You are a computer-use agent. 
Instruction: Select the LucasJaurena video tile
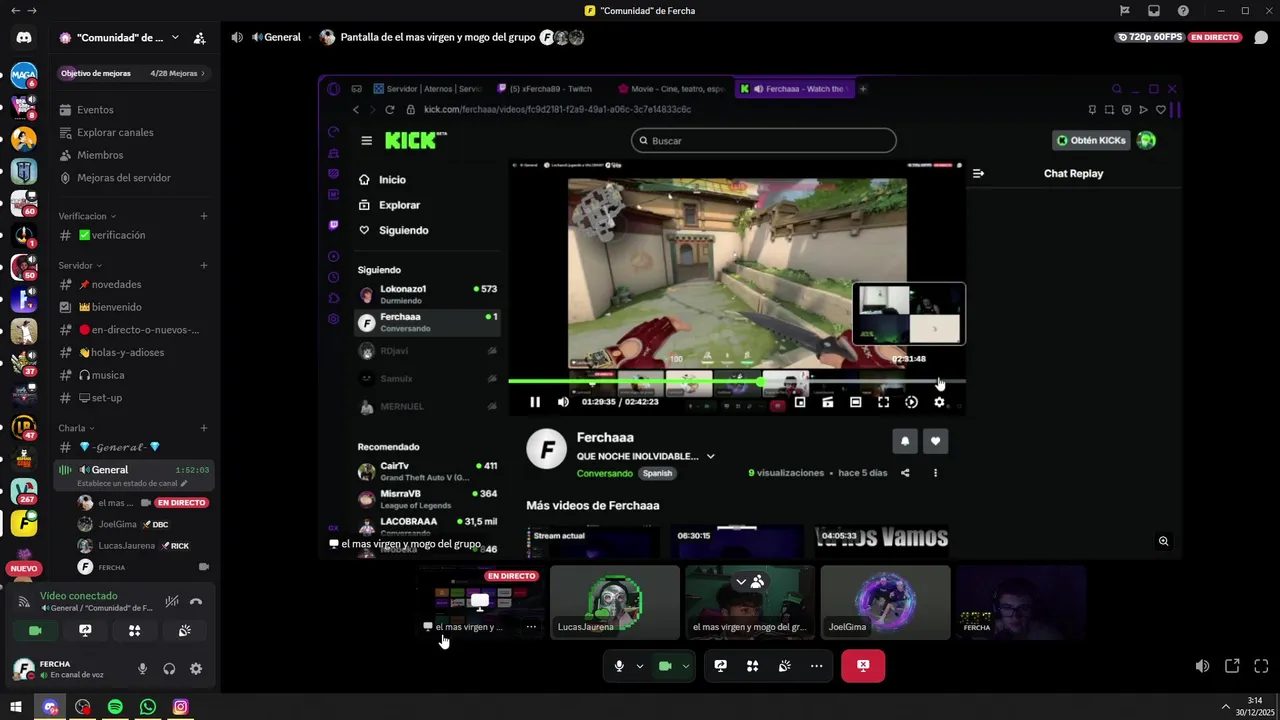pos(615,603)
